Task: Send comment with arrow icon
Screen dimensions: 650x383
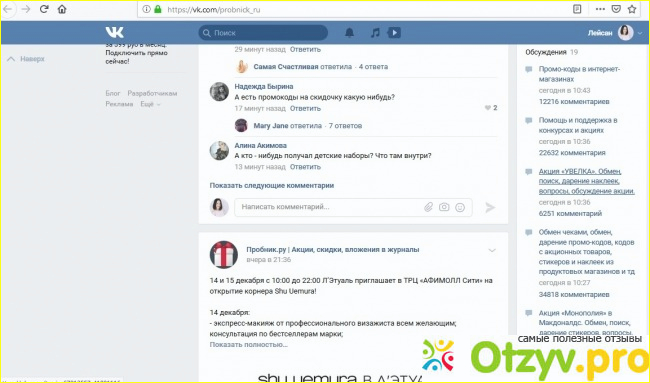Action: pyautogui.click(x=490, y=207)
